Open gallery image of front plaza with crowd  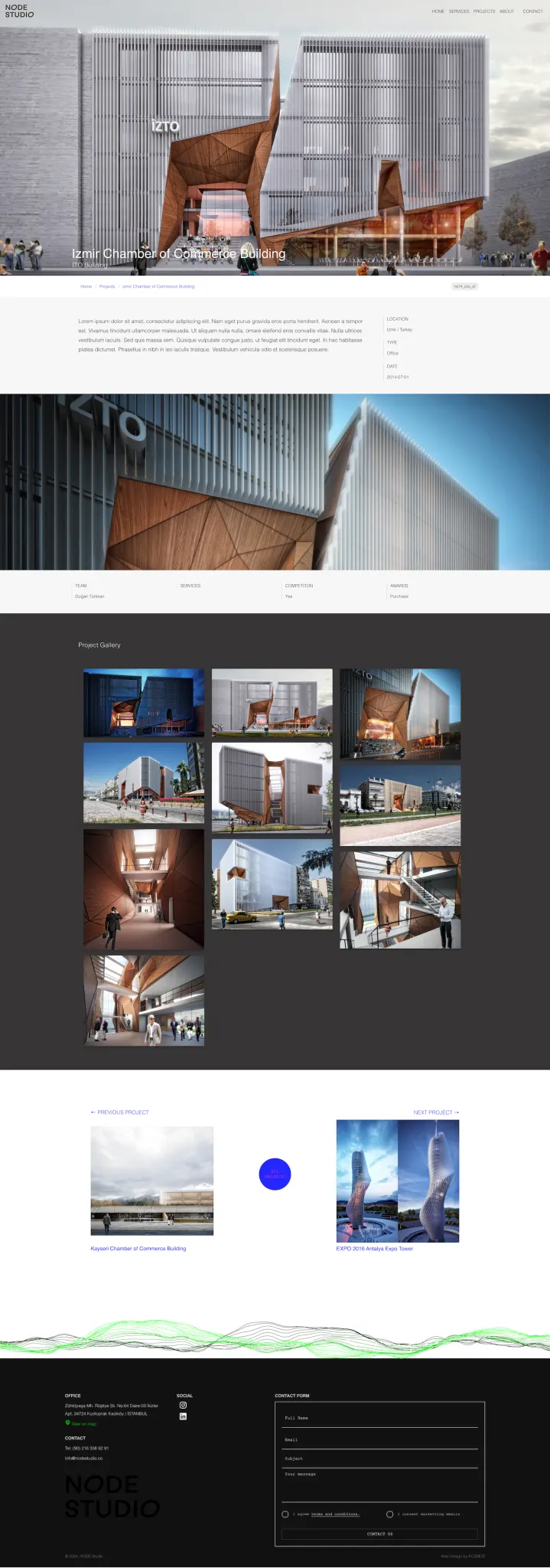tap(272, 703)
